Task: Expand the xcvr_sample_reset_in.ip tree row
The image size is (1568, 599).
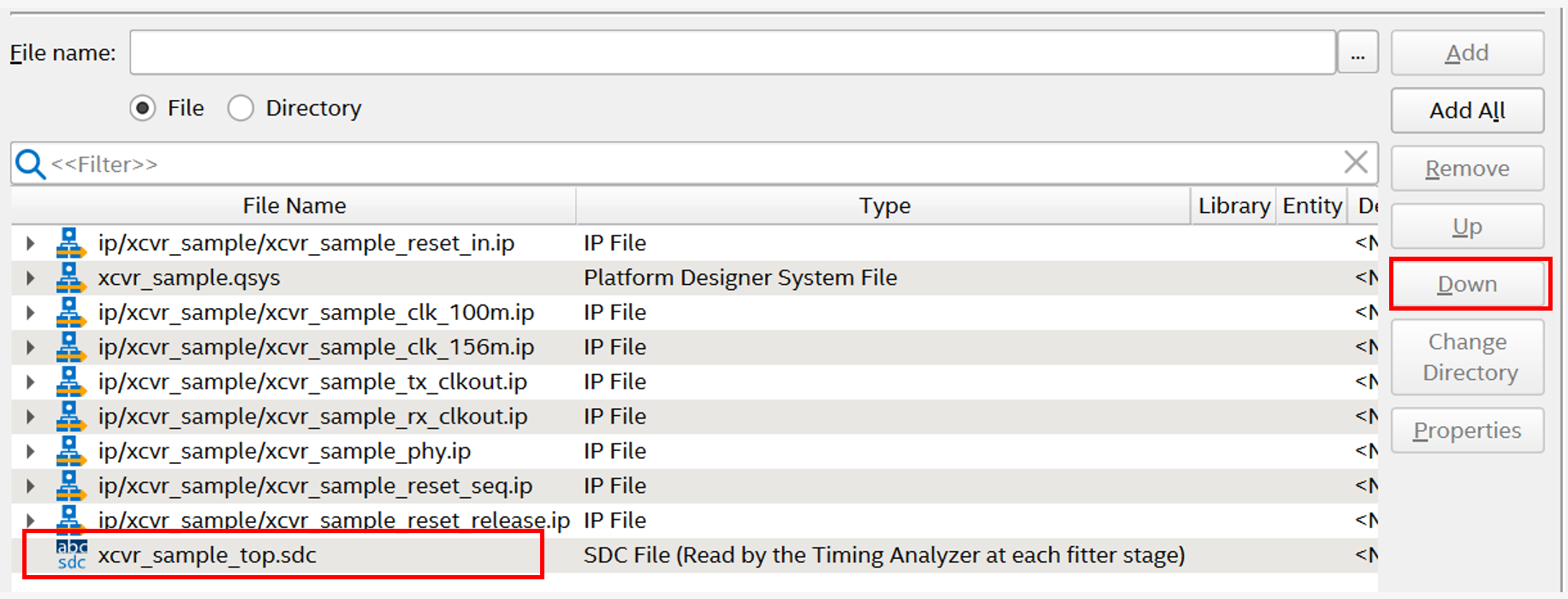Action: click(31, 243)
